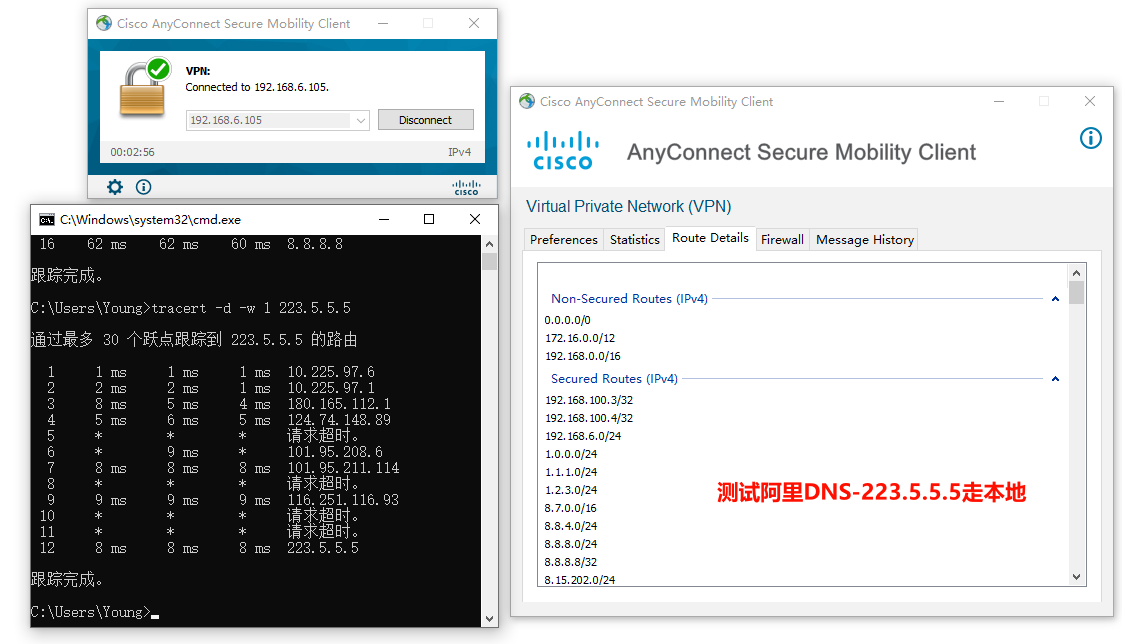Click the AnyConnect globe icon in the advanced window title

pos(527,101)
